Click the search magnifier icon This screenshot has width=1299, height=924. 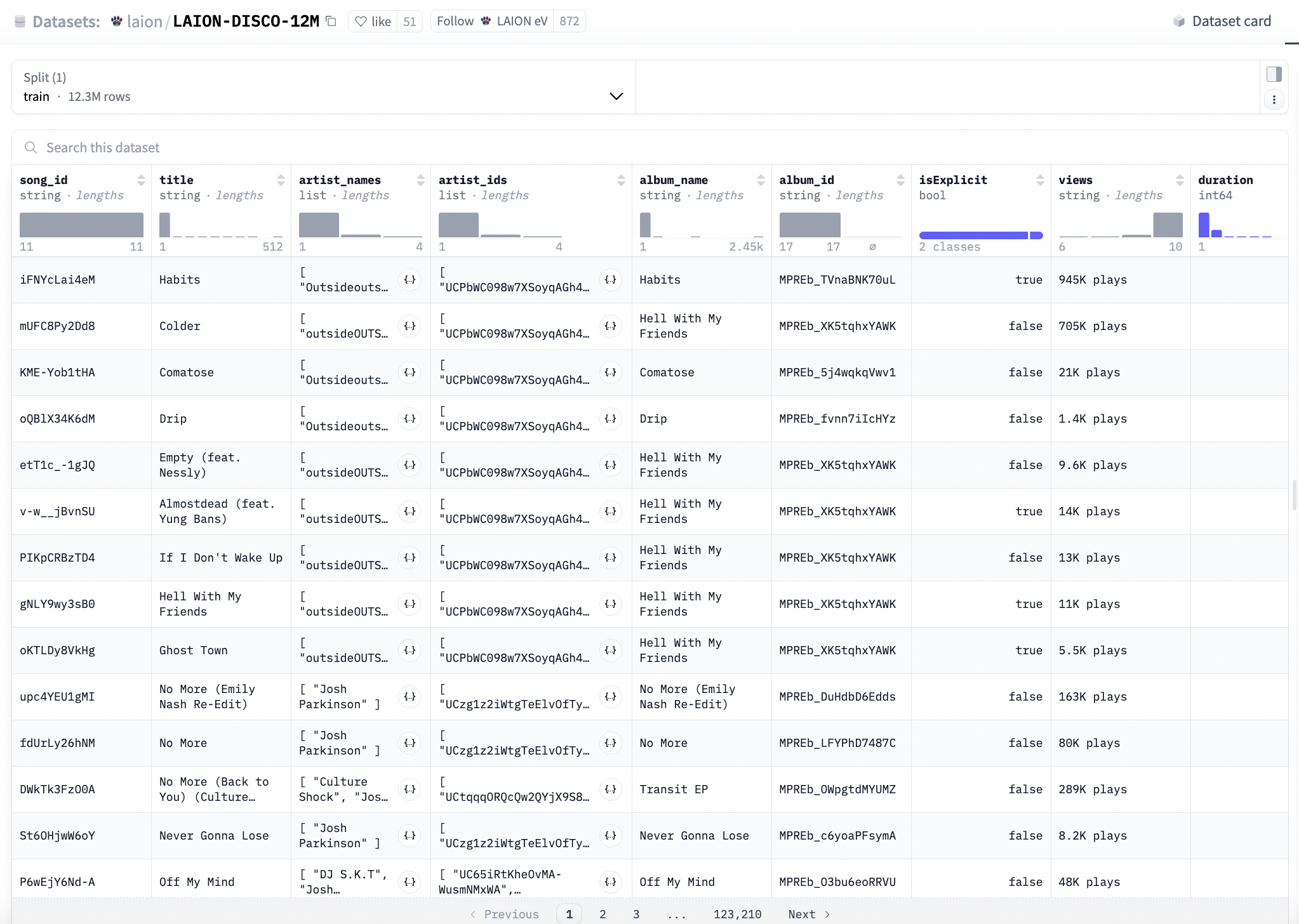pyautogui.click(x=30, y=148)
